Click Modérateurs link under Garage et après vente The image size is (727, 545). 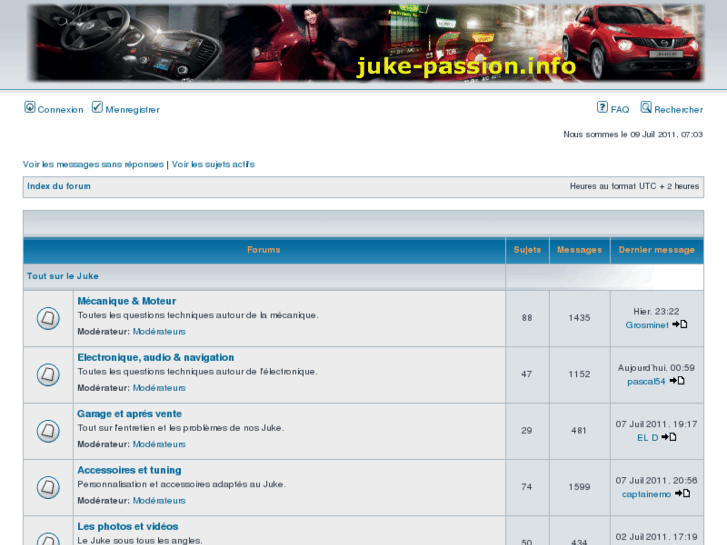pyautogui.click(x=159, y=444)
